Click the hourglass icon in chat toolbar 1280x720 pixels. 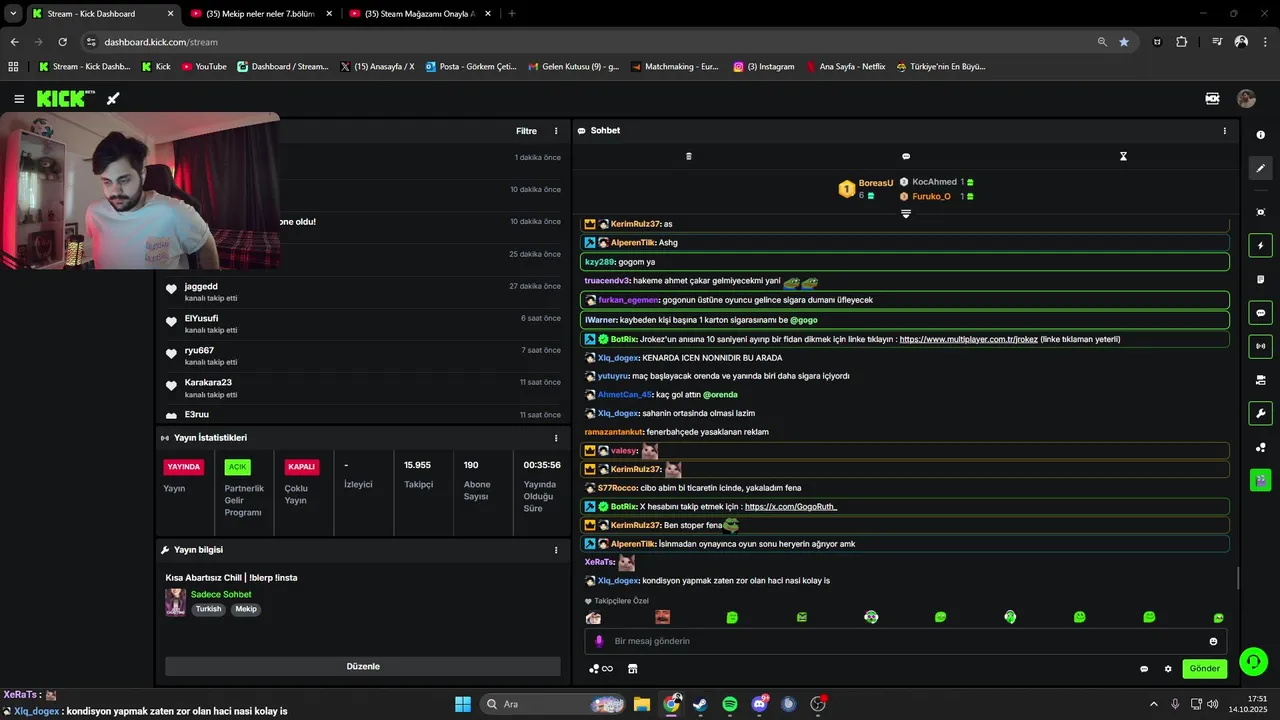point(1123,156)
